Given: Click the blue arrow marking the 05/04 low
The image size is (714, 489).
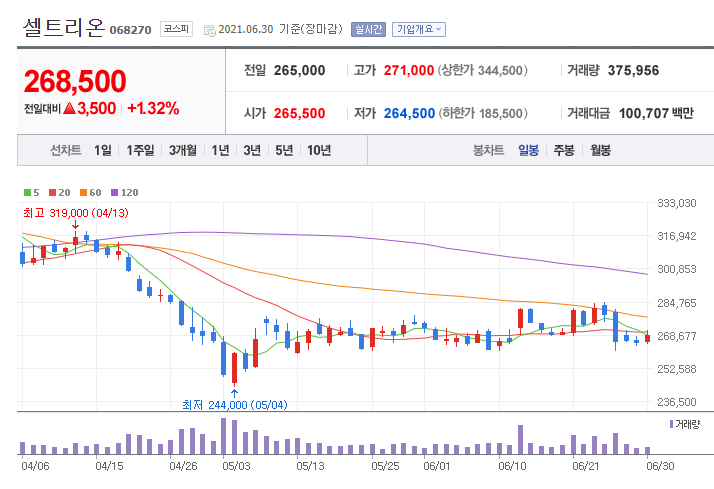Looking at the screenshot, I should (235, 393).
